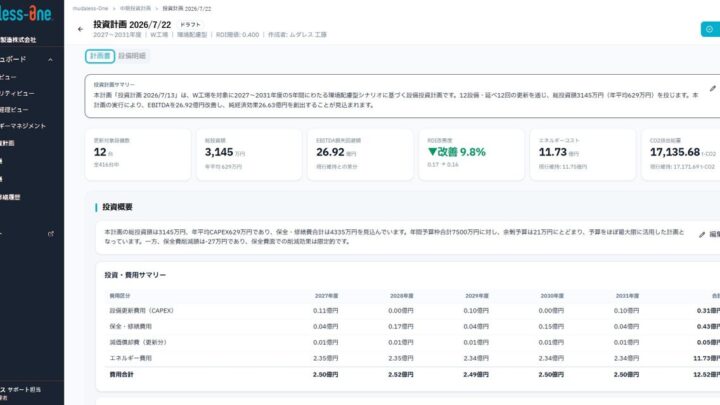
Task: Collapse the ボード sidebar section chevron
Action: click(50, 60)
